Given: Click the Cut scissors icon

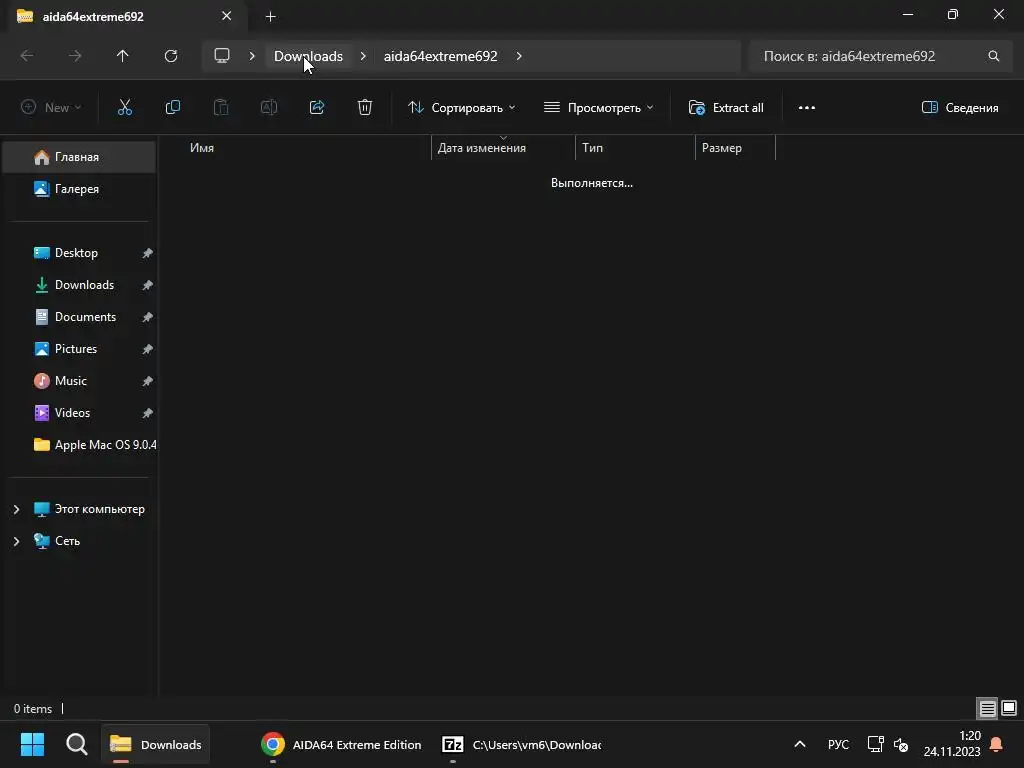Looking at the screenshot, I should tap(125, 107).
